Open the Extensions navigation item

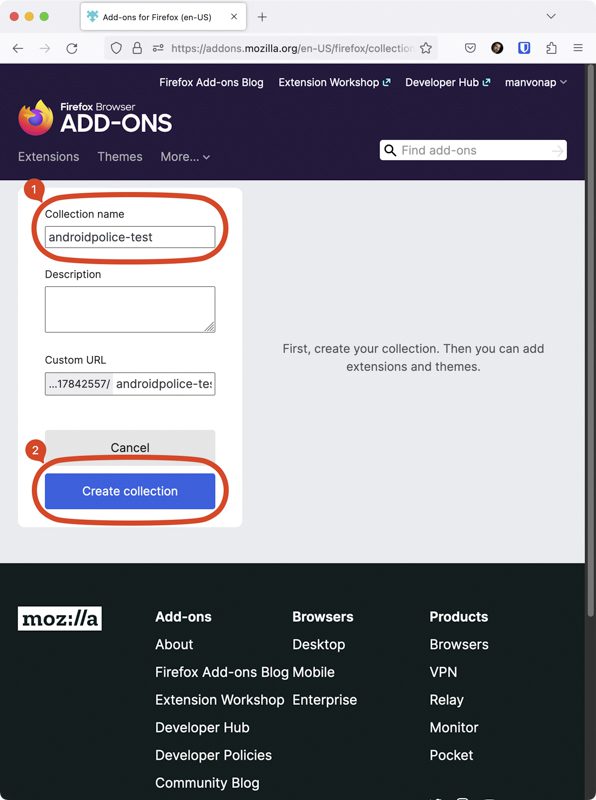[x=48, y=157]
